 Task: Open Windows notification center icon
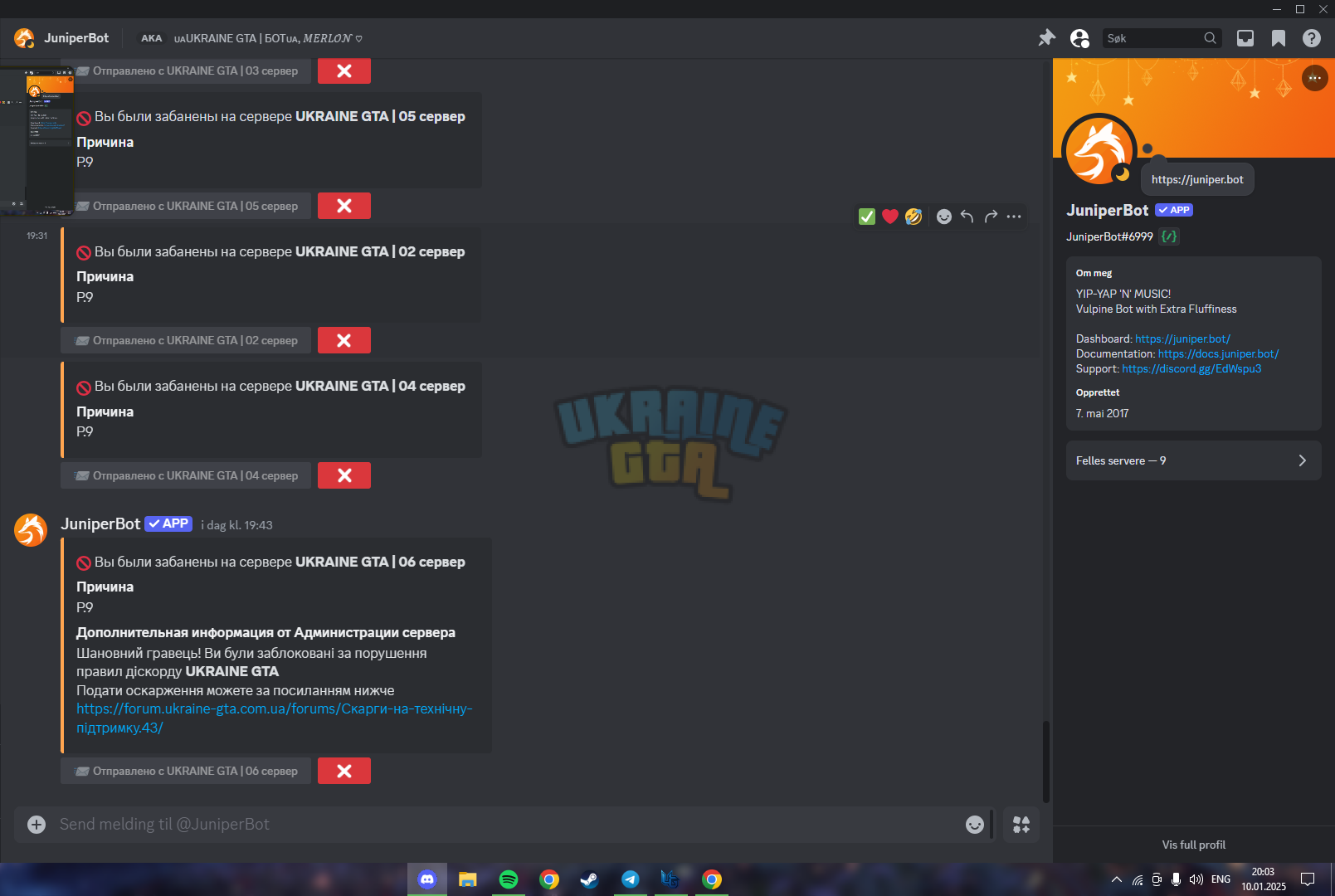tap(1308, 879)
